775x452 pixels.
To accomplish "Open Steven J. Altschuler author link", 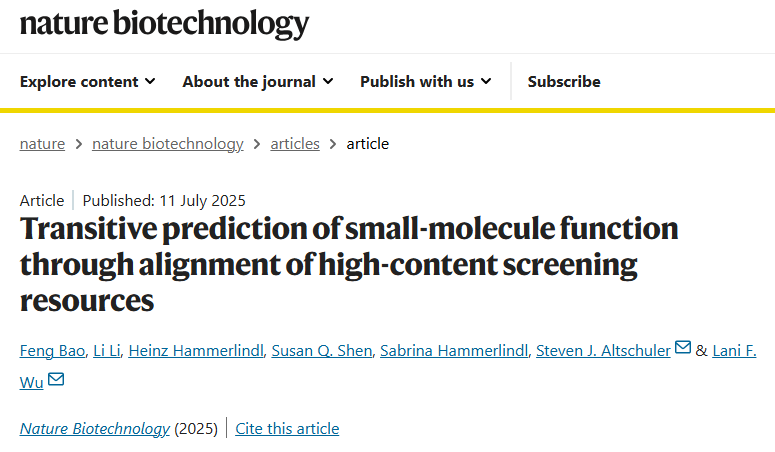I will coord(603,351).
